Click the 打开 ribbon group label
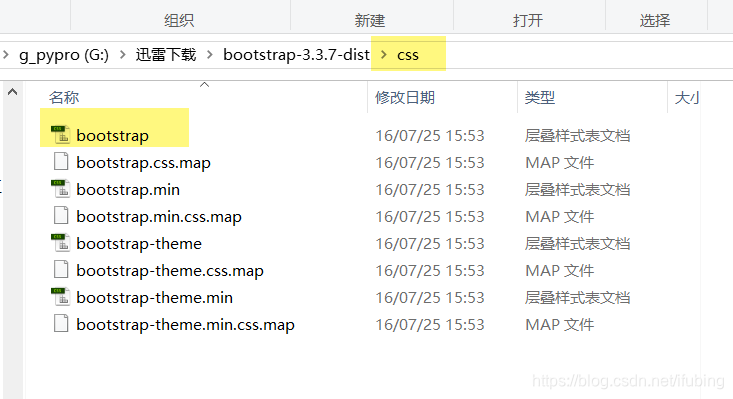 point(528,21)
